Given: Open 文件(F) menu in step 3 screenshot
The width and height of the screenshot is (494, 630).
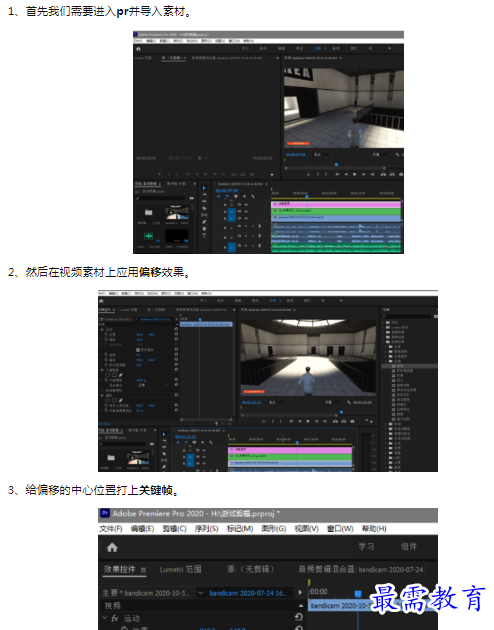Looking at the screenshot, I should [x=111, y=529].
